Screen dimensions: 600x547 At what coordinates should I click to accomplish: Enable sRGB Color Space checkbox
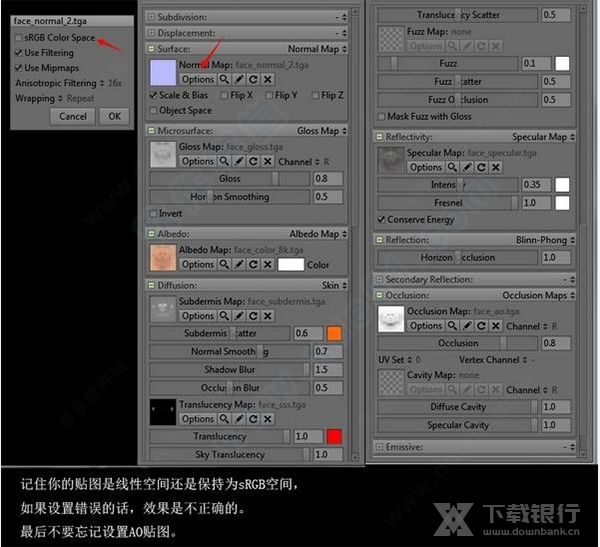19,38
